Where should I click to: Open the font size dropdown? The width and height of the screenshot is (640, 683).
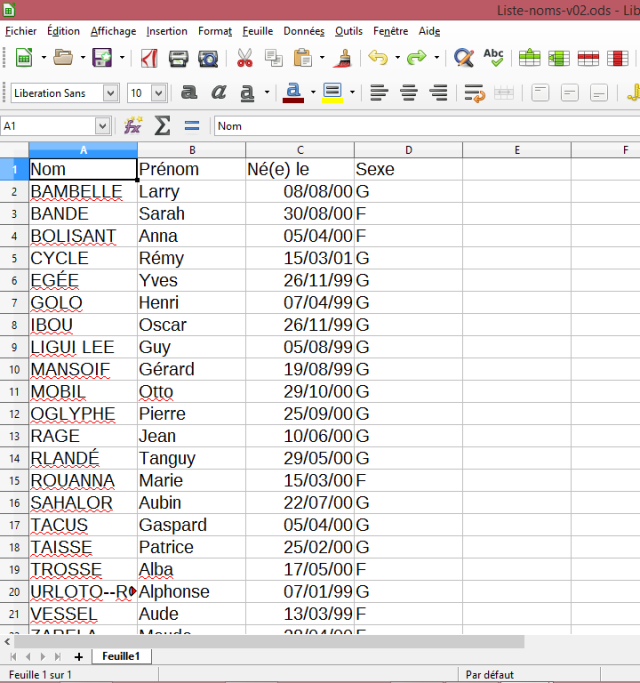point(160,93)
